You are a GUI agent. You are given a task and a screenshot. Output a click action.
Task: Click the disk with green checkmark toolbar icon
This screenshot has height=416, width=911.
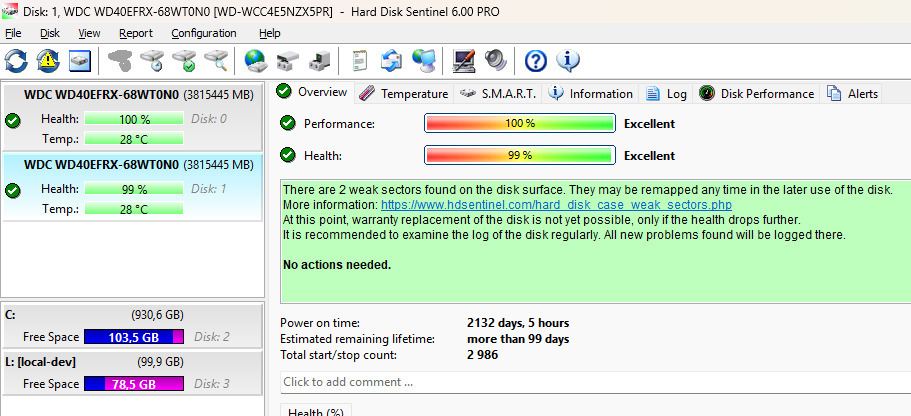(184, 61)
